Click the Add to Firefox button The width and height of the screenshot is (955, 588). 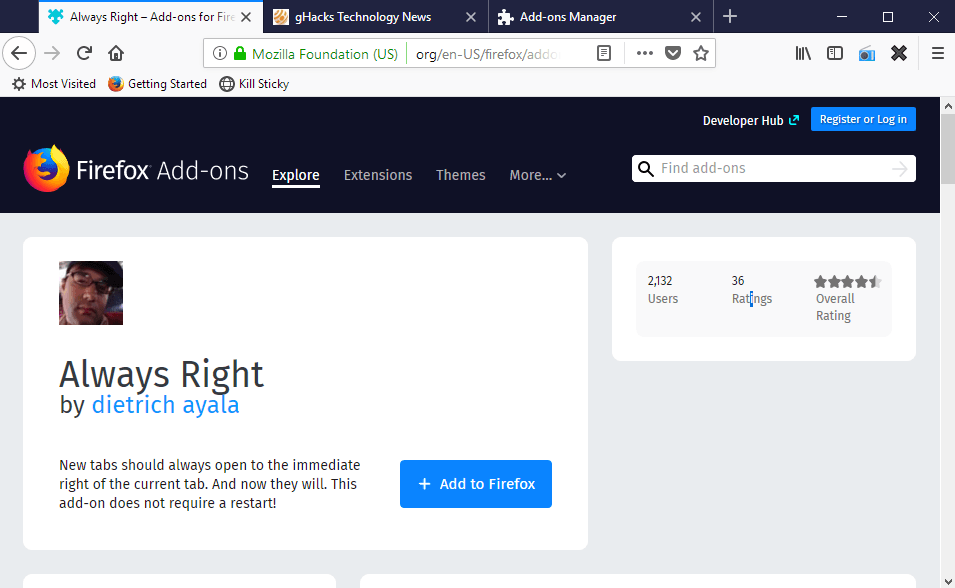(475, 484)
